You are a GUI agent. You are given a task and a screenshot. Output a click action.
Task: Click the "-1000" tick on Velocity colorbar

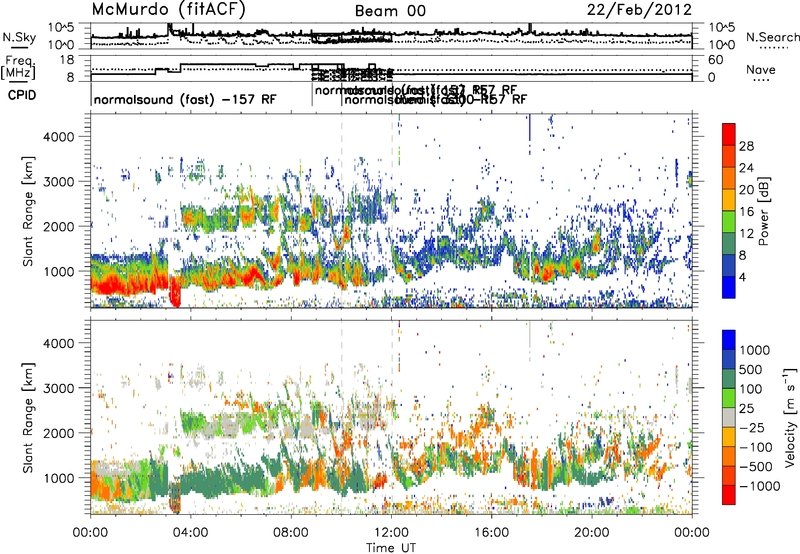click(760, 486)
